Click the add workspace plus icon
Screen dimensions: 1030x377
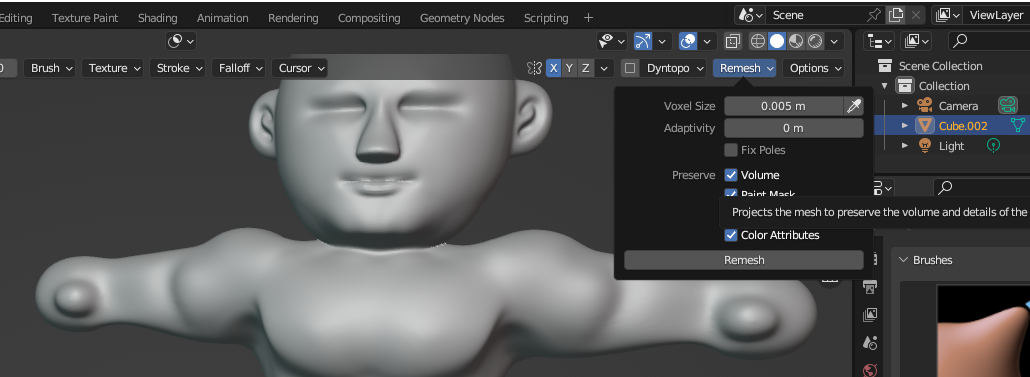tap(588, 18)
